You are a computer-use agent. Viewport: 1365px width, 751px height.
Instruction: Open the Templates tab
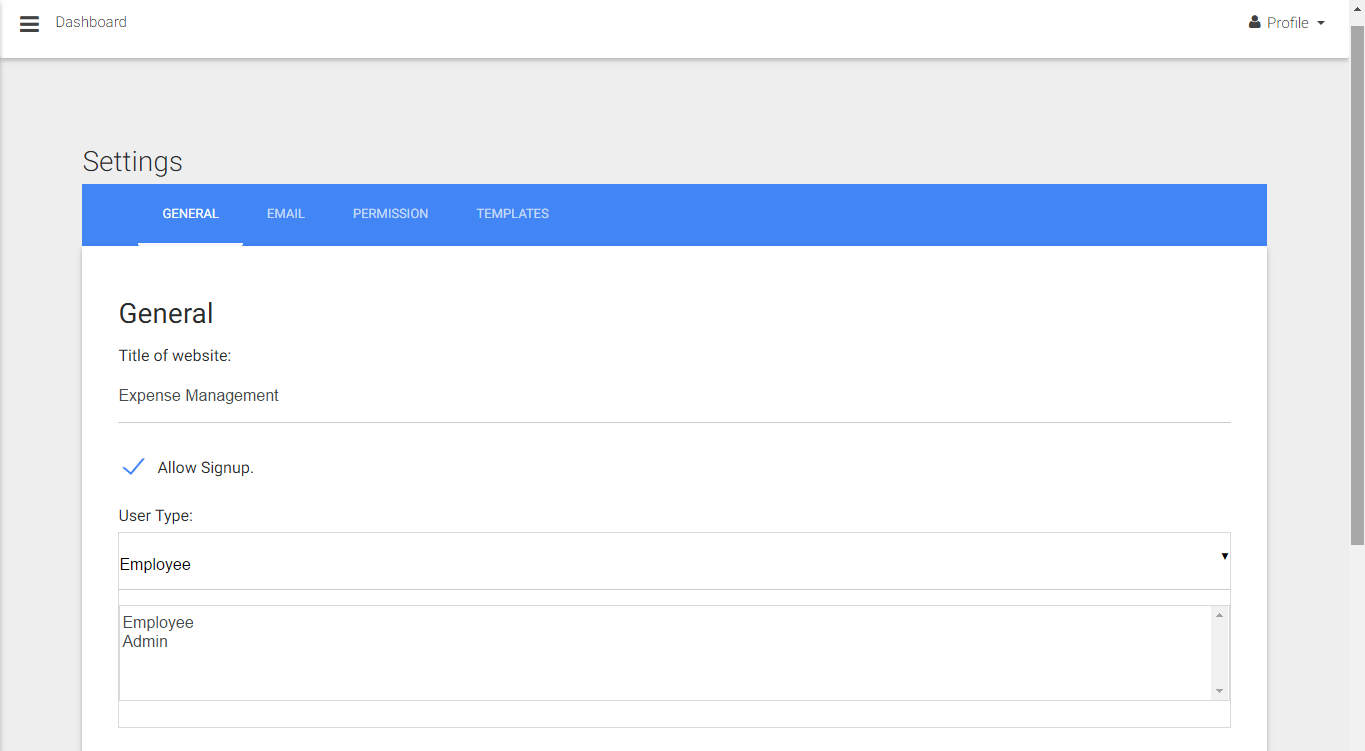point(512,214)
